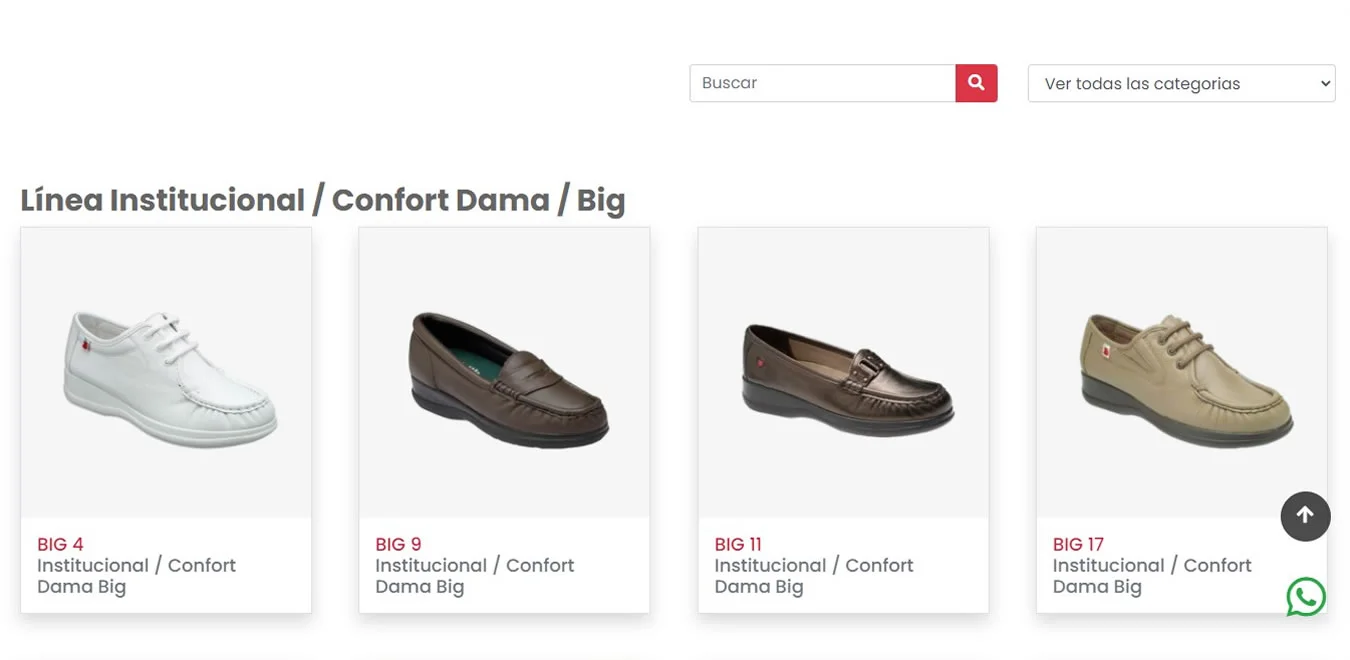This screenshot has width=1350, height=660.
Task: Click the Línea Institucional / Confort Dama heading
Action: [322, 200]
